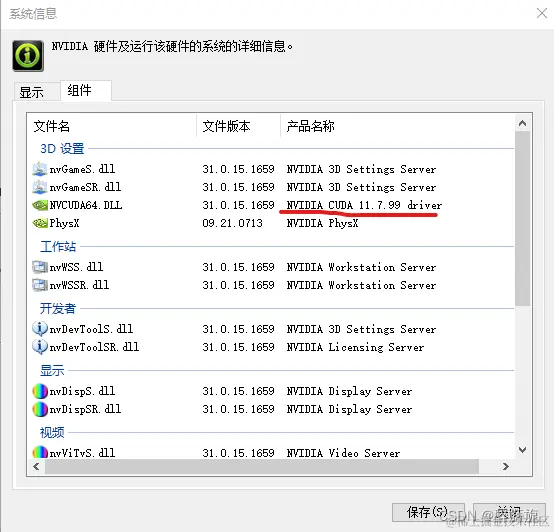Click the vertical scrollbar up arrow

[523, 123]
